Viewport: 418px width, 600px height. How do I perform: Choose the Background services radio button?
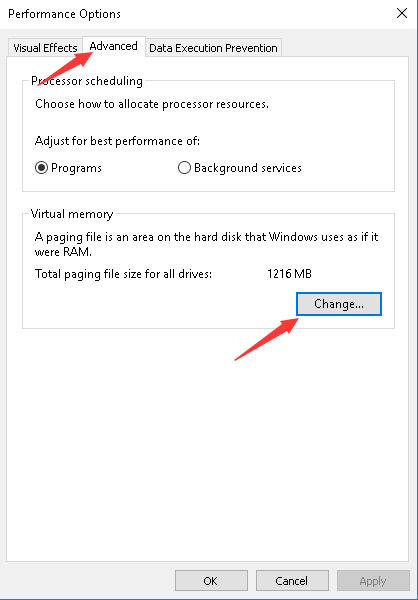184,168
